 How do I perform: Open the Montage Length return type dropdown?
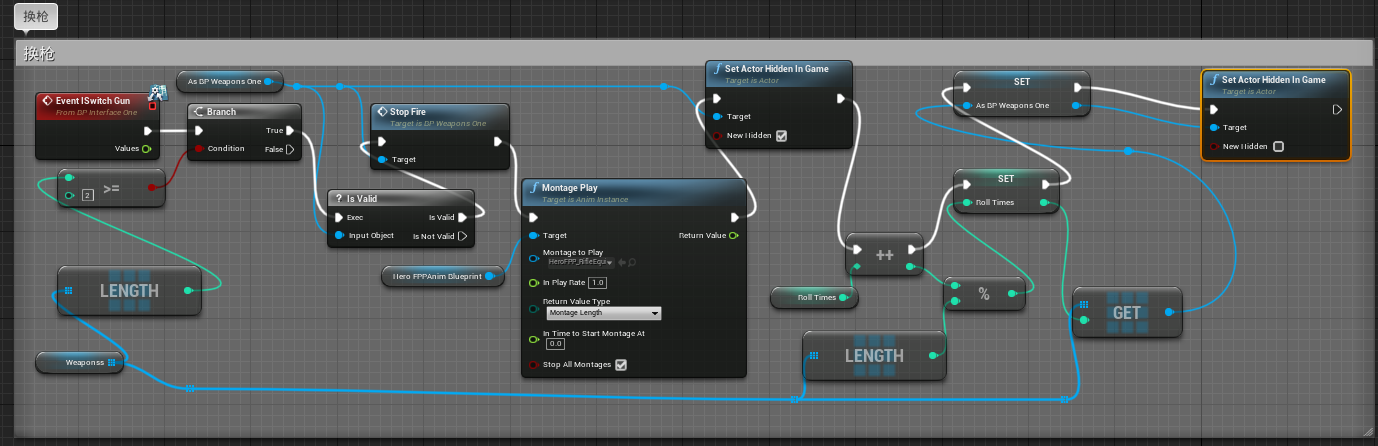pyautogui.click(x=604, y=313)
